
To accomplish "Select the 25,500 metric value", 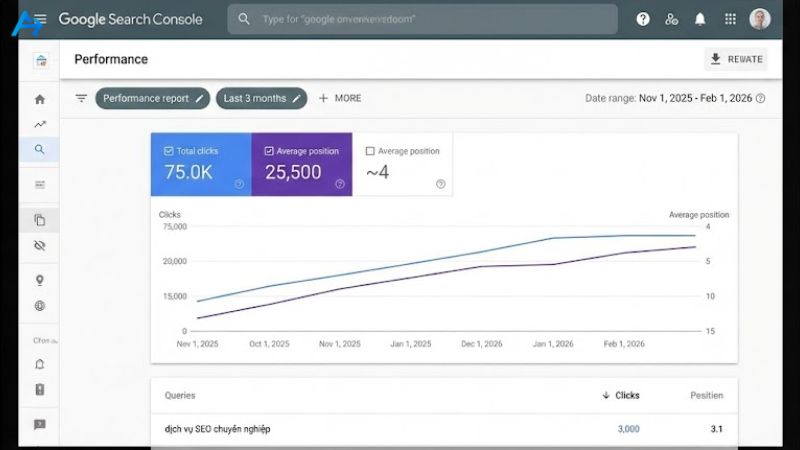I will 293,172.
